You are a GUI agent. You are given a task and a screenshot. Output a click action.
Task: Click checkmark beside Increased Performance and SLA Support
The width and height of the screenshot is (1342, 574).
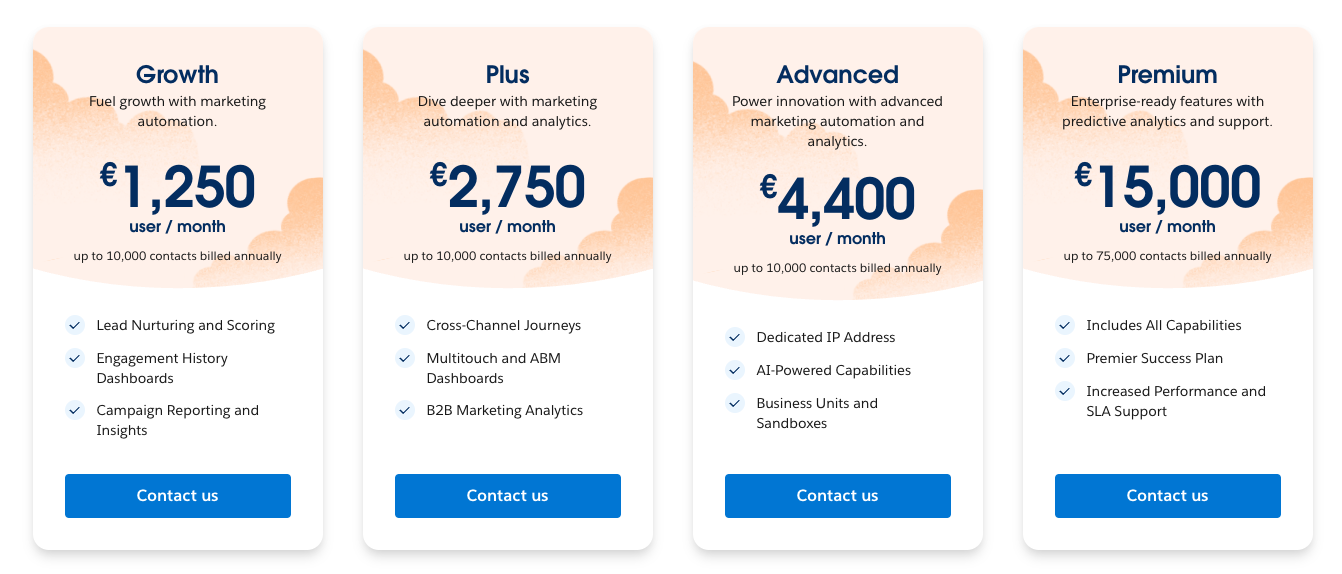[x=1065, y=391]
